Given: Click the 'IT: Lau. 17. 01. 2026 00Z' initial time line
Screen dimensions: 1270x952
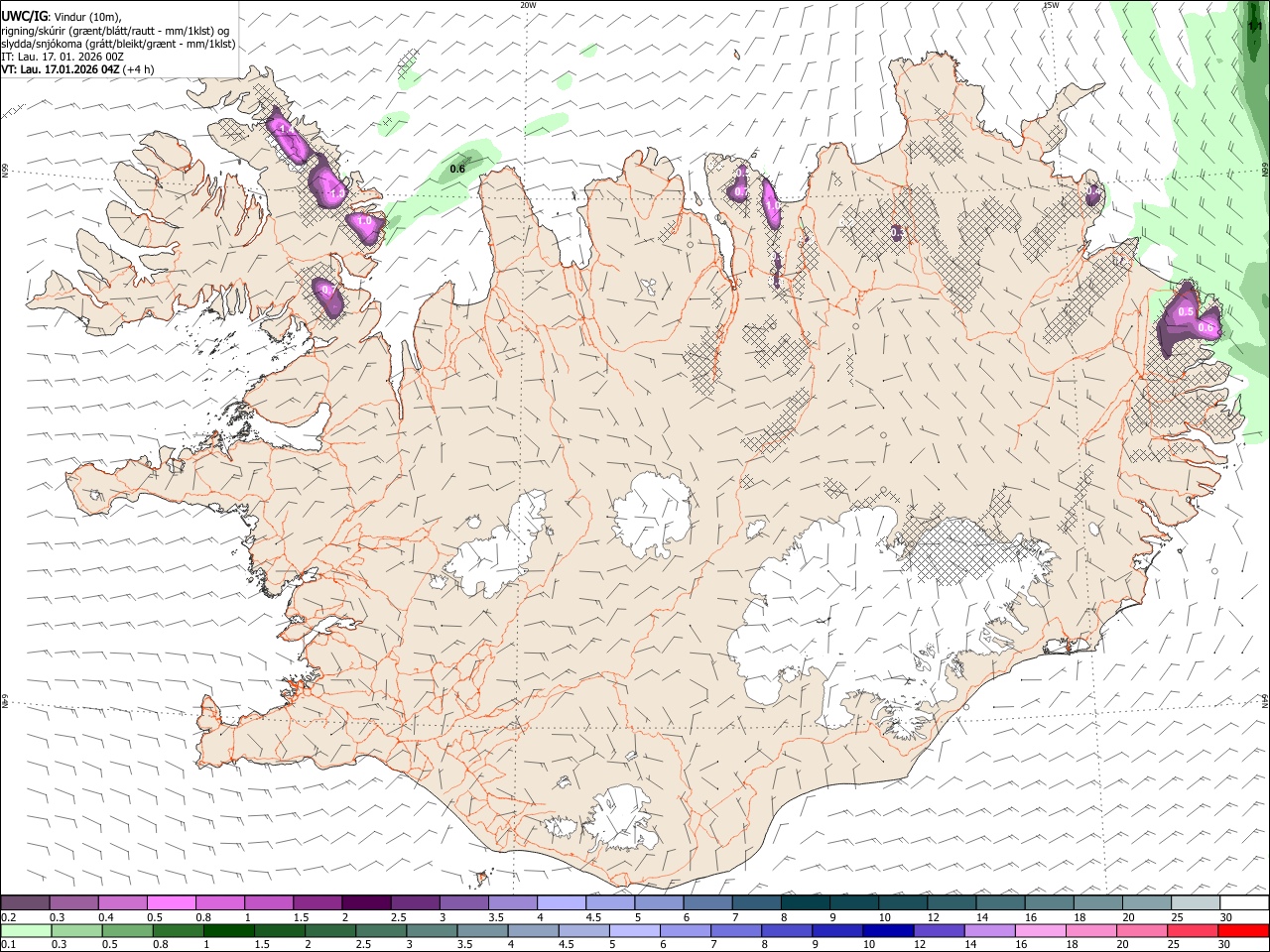Looking at the screenshot, I should (x=63, y=58).
